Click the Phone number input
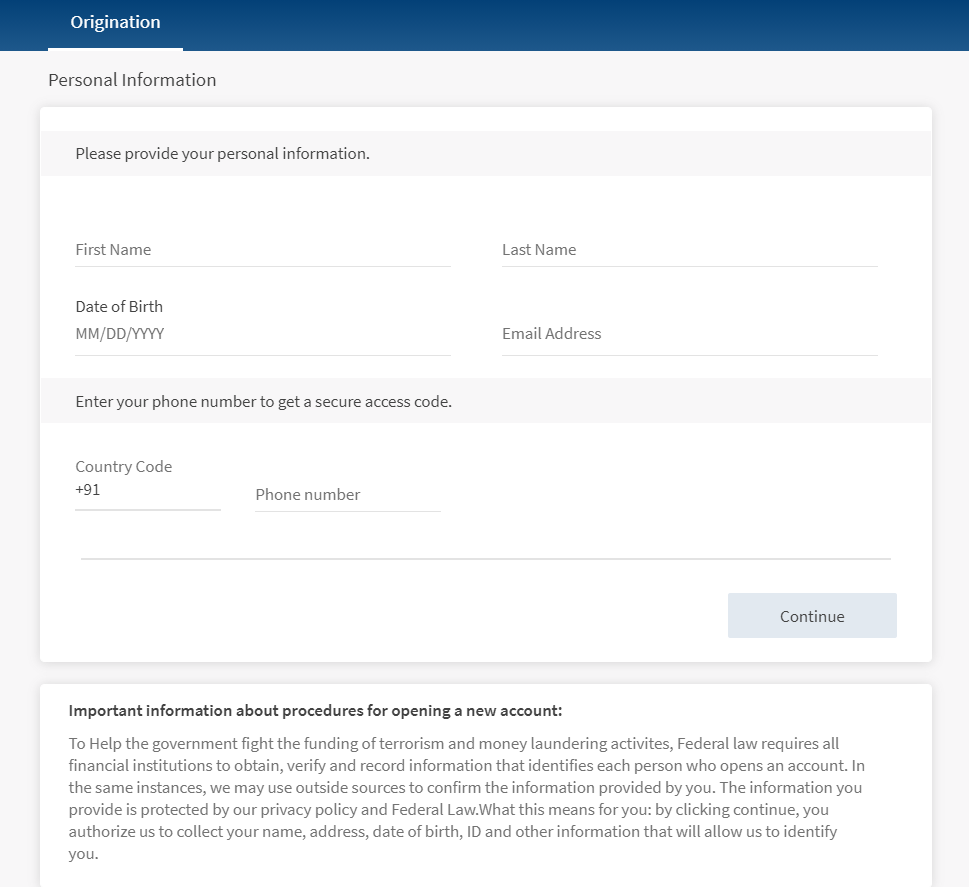This screenshot has height=887, width=969. pos(347,495)
